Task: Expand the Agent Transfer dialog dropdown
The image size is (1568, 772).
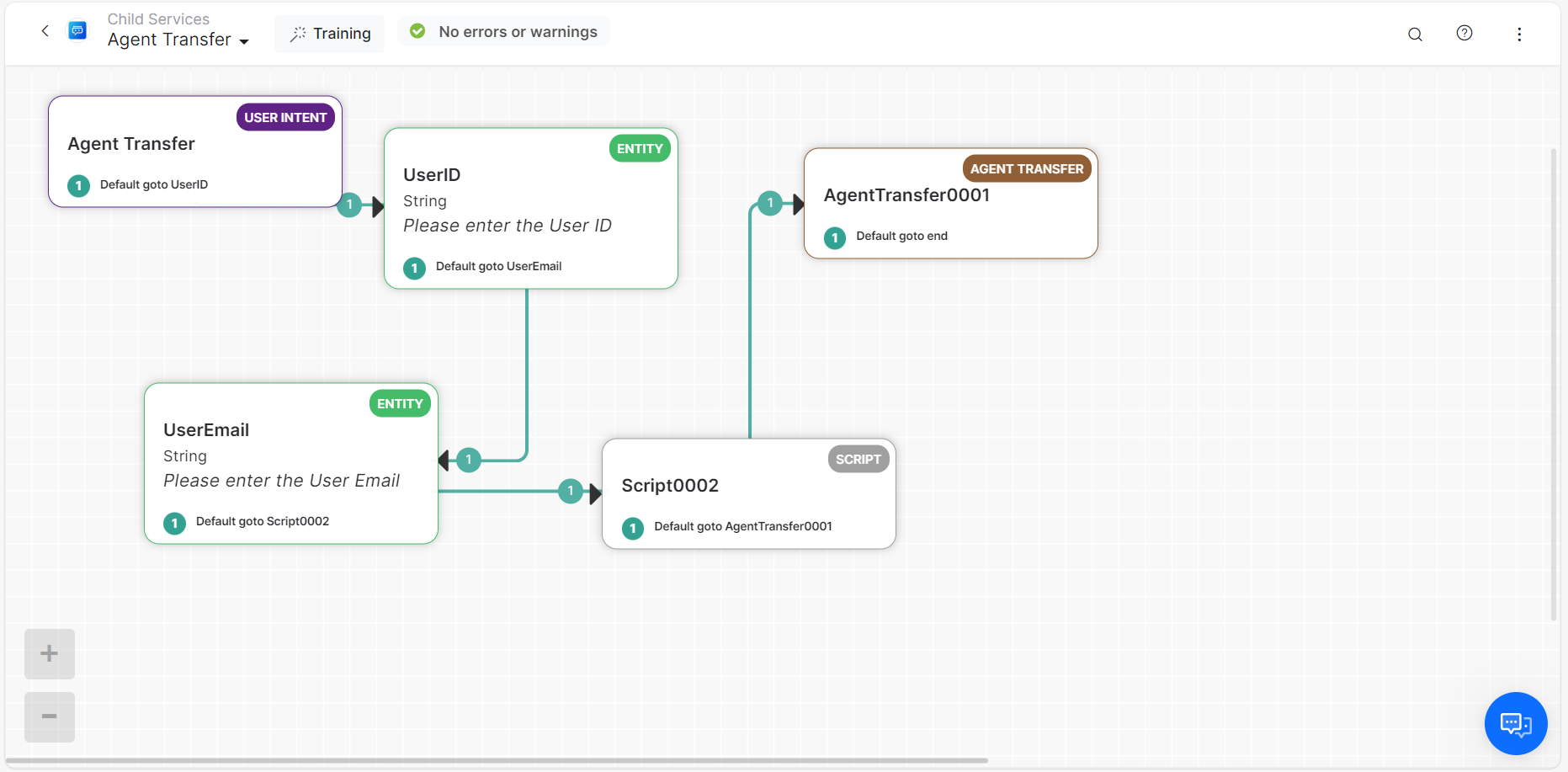Action: [244, 41]
